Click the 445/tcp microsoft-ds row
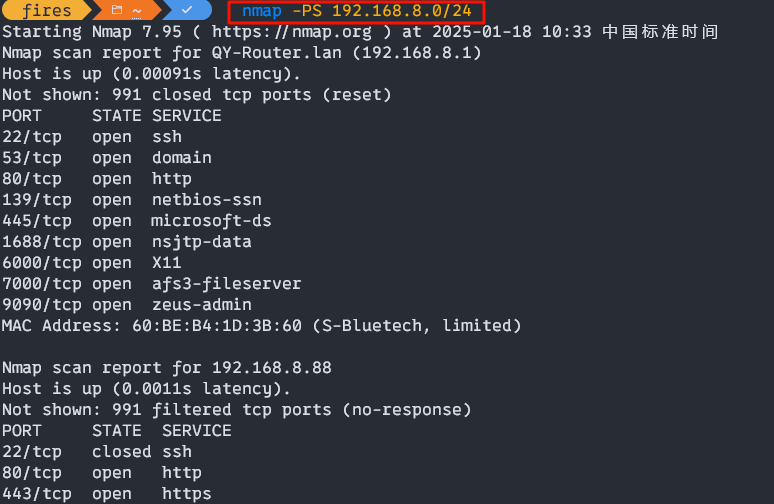 click(137, 221)
